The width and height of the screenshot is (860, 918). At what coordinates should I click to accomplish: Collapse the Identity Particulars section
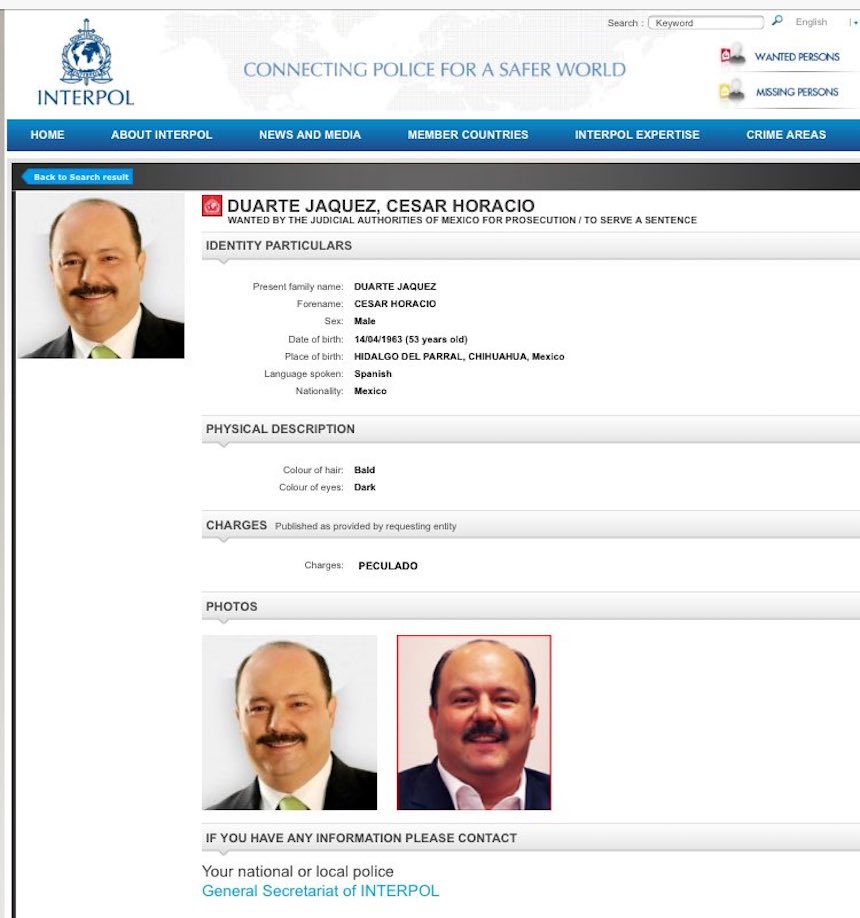tap(279, 245)
